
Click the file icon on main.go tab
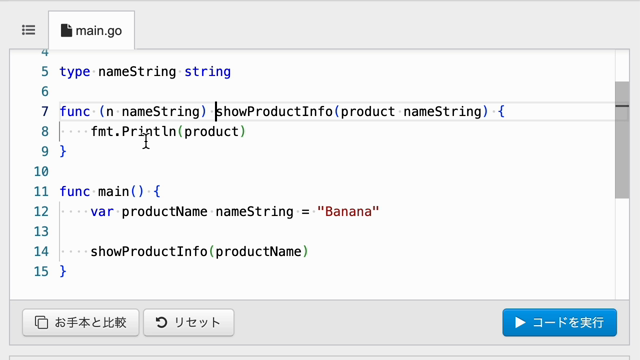point(66,30)
